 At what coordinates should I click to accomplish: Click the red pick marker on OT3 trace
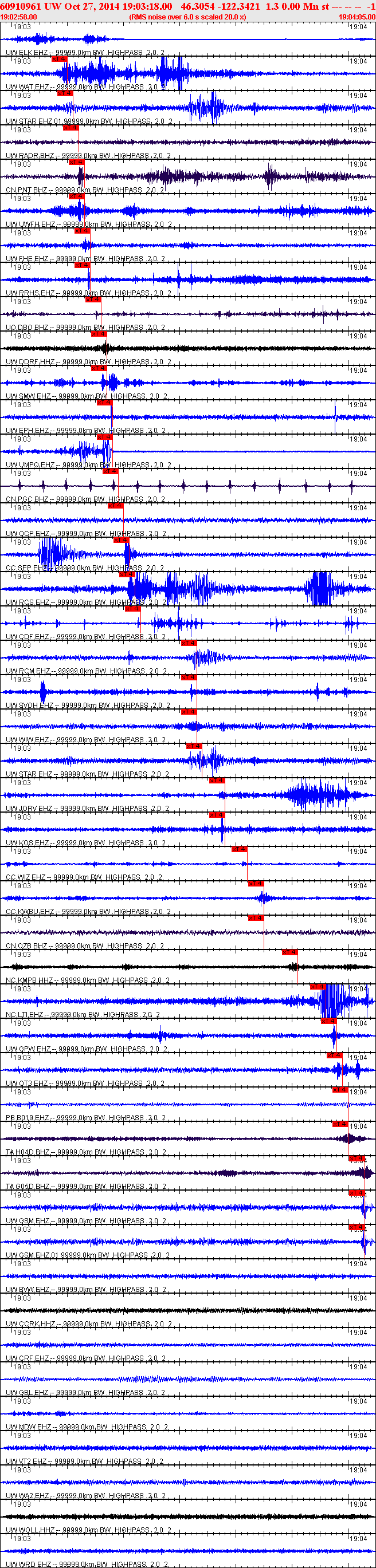pos(335,1055)
